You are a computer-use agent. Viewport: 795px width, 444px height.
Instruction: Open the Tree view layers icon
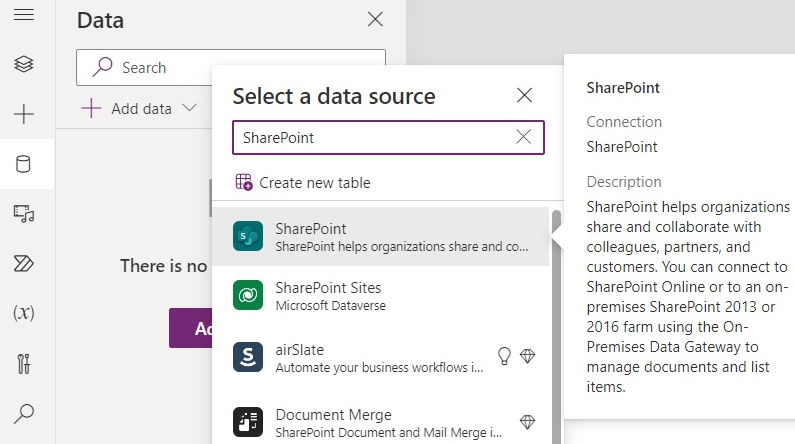24,64
